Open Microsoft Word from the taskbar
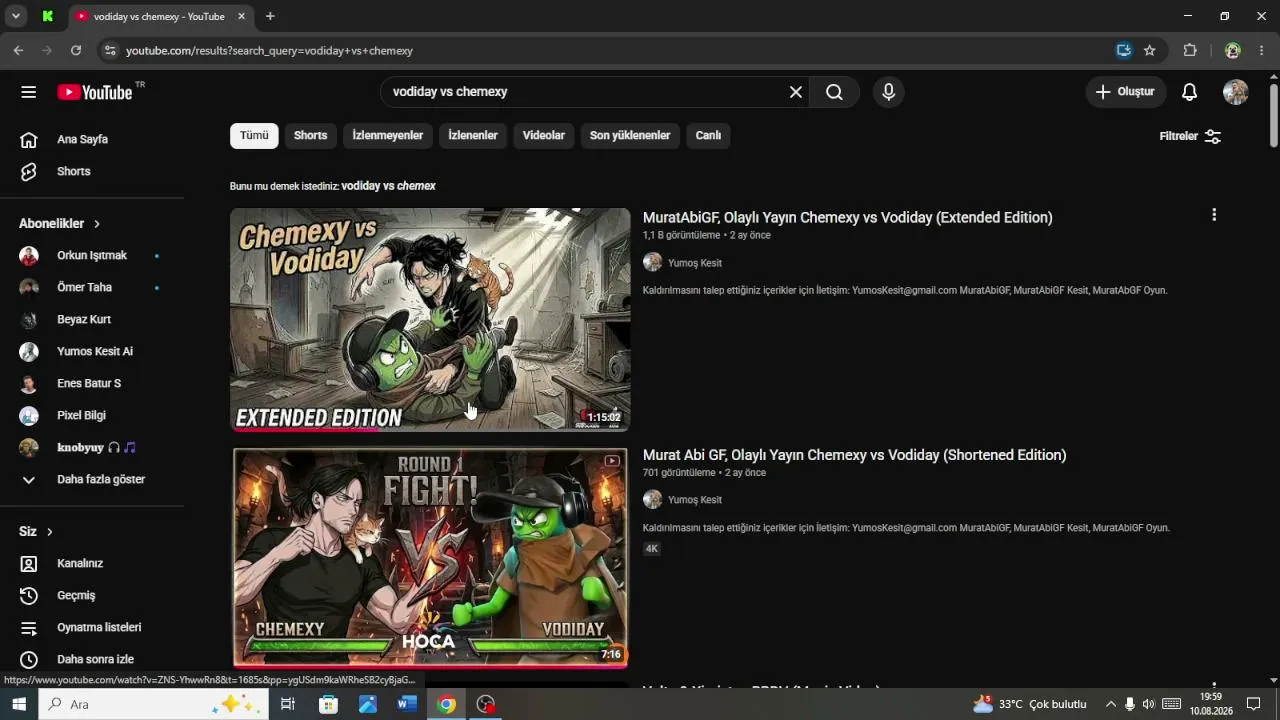This screenshot has width=1280, height=720. pos(406,704)
